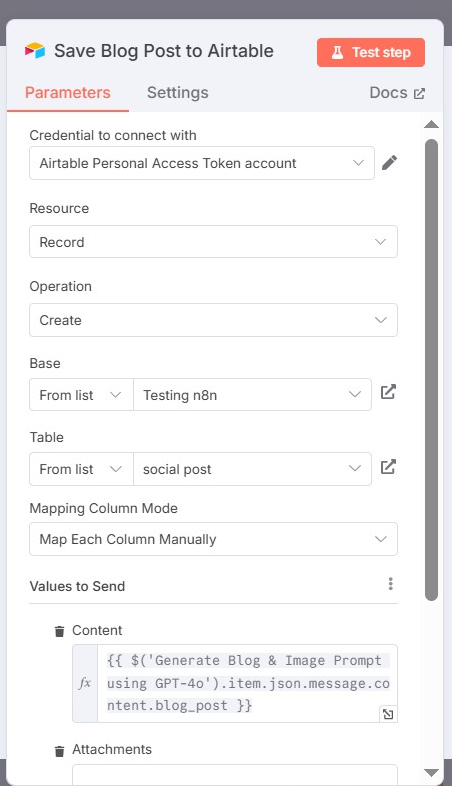Viewport: 452px width, 786px height.
Task: Open the Operation dropdown showing Create
Action: (x=213, y=320)
